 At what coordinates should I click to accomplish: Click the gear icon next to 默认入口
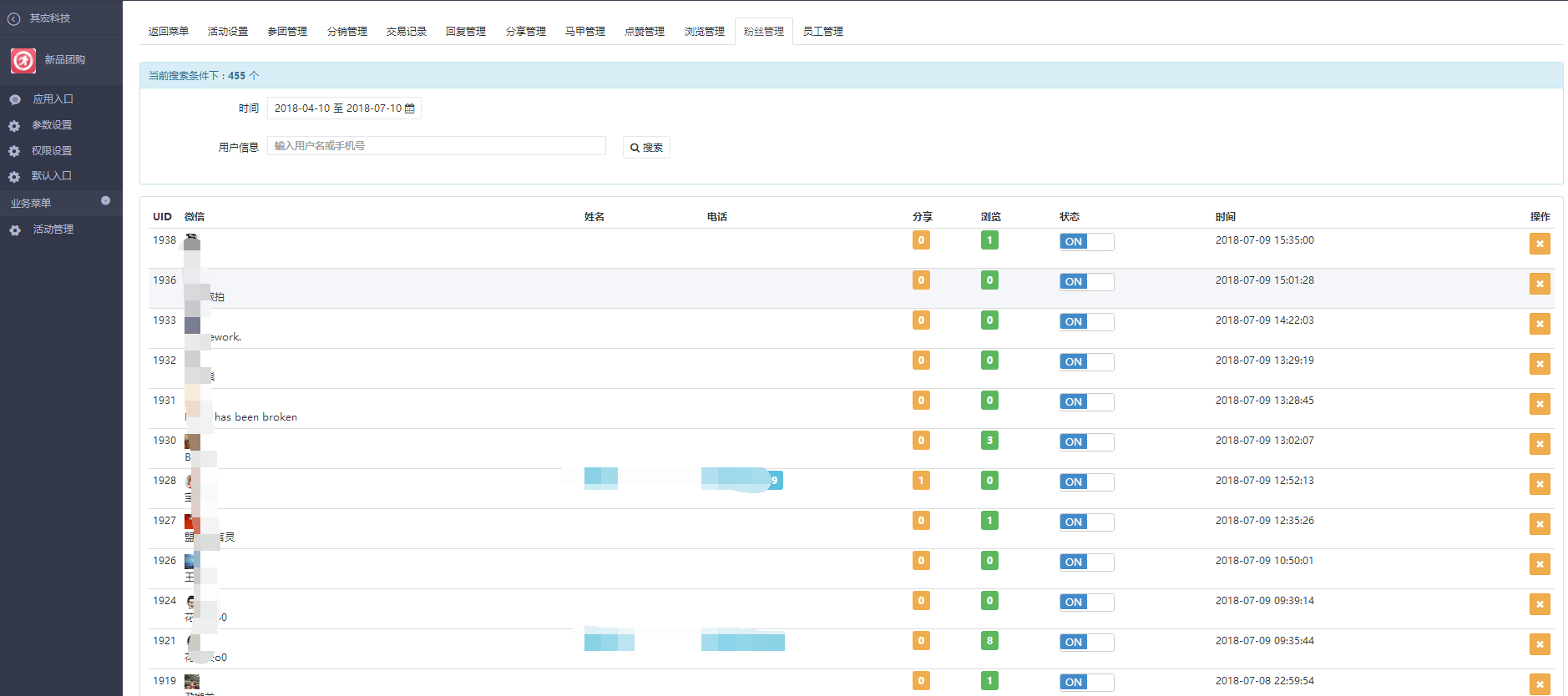point(14,177)
